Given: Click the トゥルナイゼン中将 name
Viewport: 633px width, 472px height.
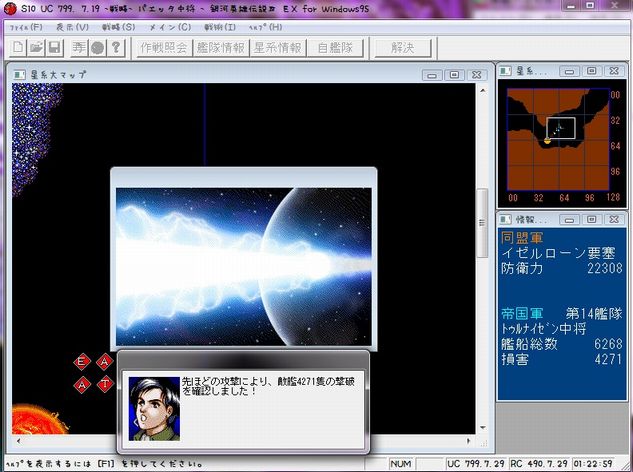Looking at the screenshot, I should (543, 329).
